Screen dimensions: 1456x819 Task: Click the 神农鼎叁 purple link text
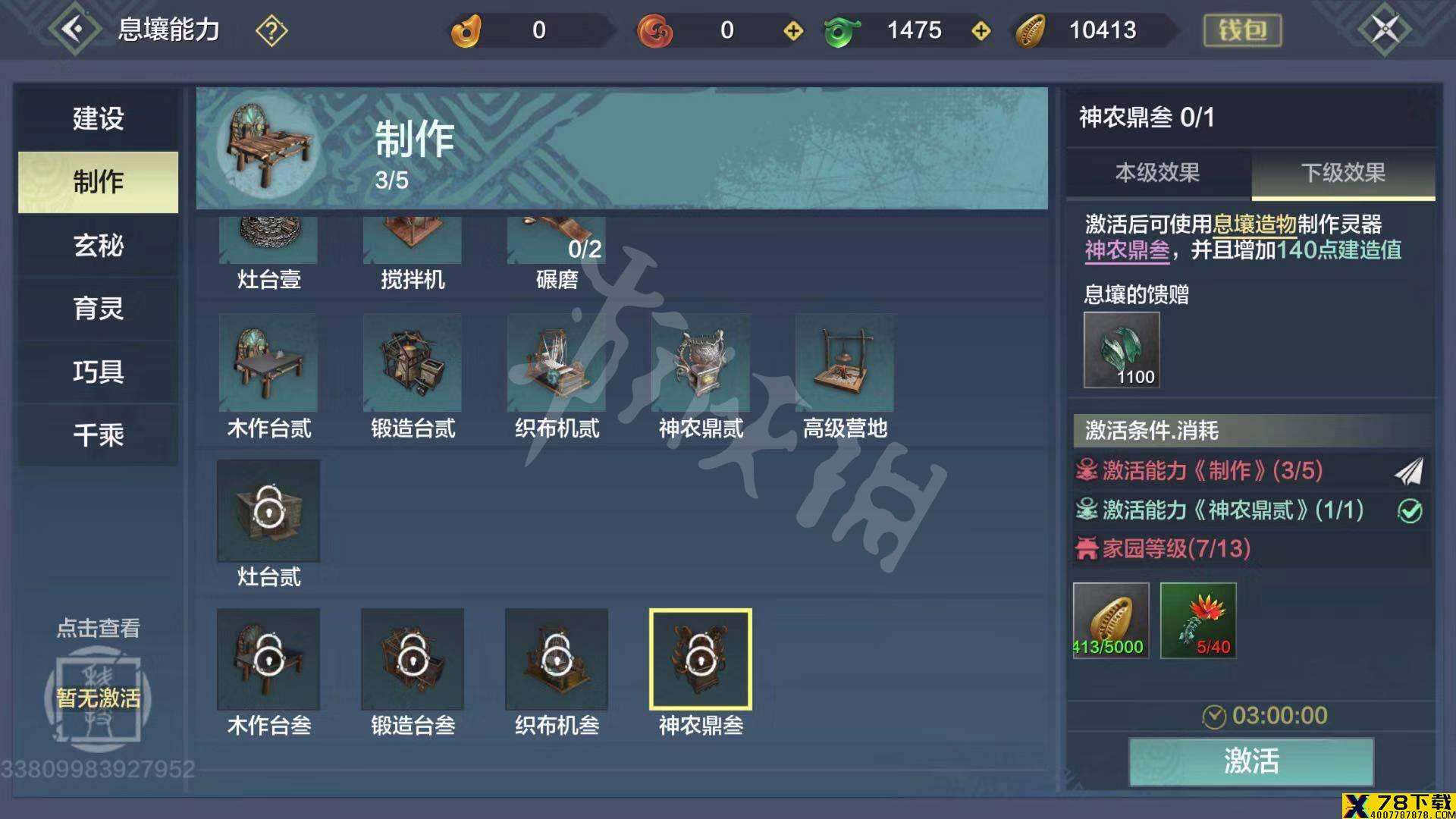point(1127,250)
